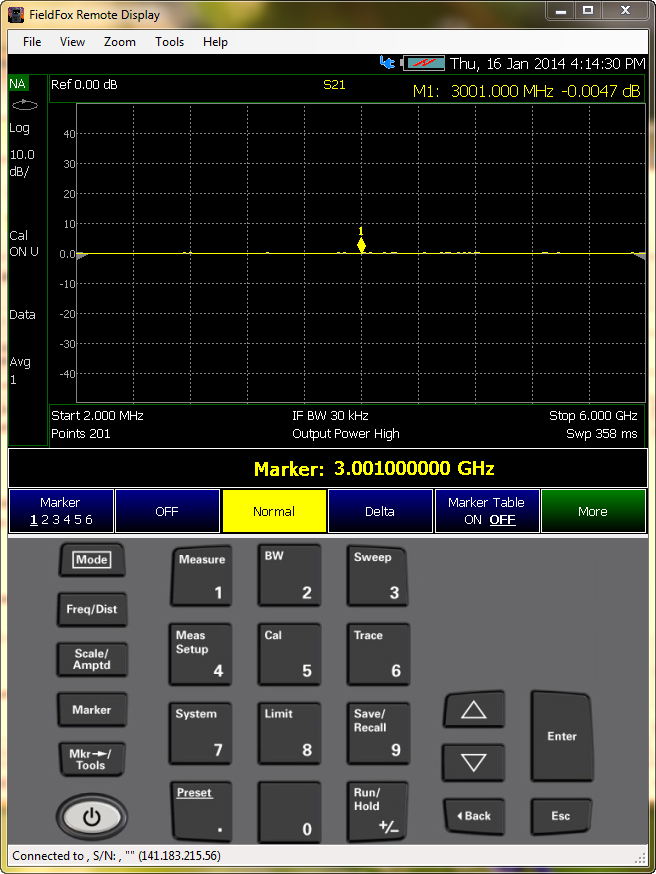
Task: Click the Back key
Action: (x=474, y=816)
